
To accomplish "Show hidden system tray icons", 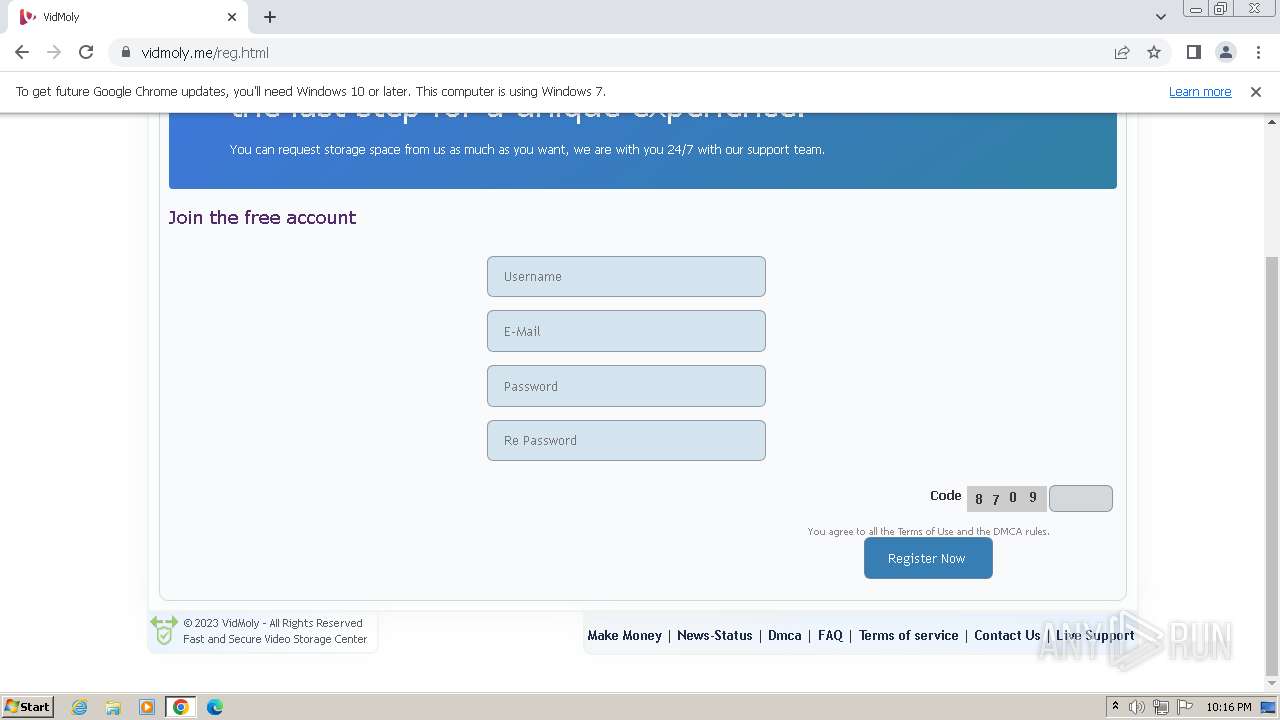I will 1115,707.
